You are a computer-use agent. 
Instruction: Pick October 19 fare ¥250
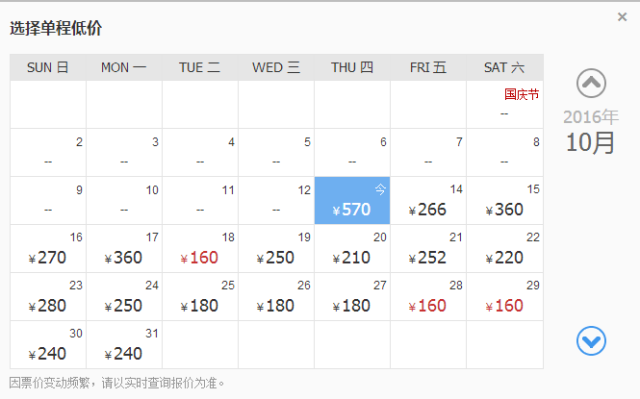(276, 248)
